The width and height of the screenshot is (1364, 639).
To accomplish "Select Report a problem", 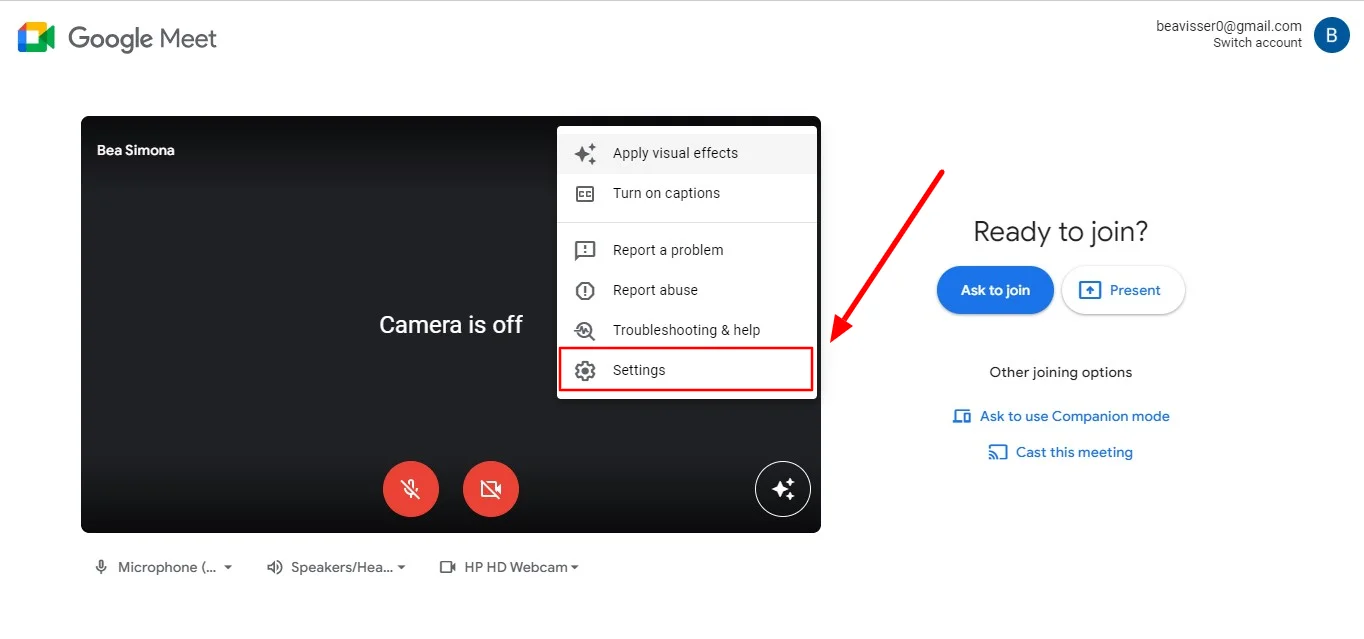I will pyautogui.click(x=665, y=250).
